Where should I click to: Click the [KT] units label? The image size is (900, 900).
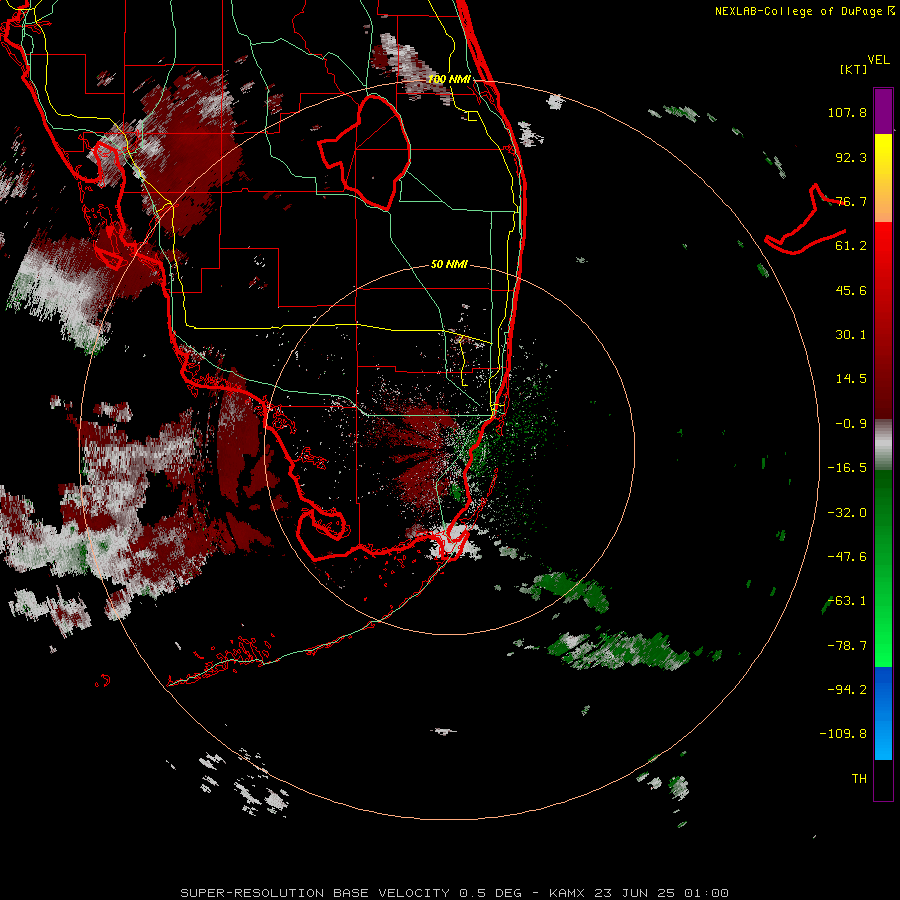coord(854,69)
